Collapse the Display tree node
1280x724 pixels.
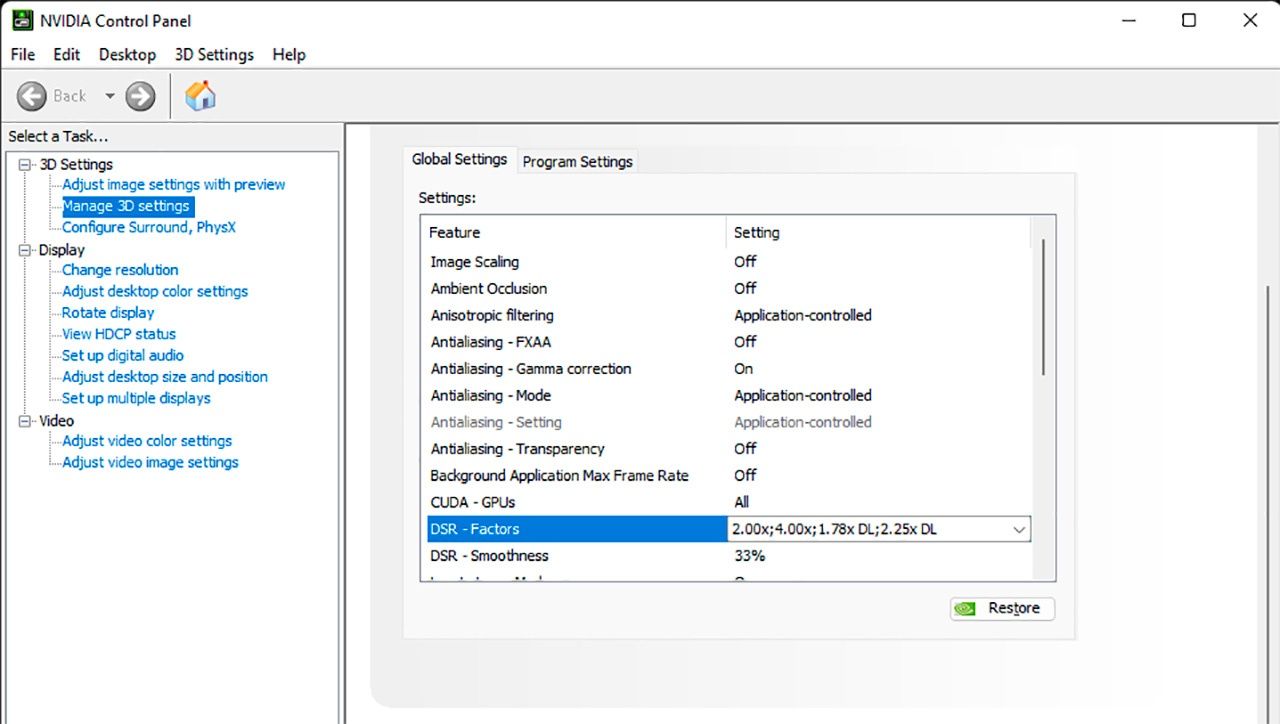pos(25,250)
